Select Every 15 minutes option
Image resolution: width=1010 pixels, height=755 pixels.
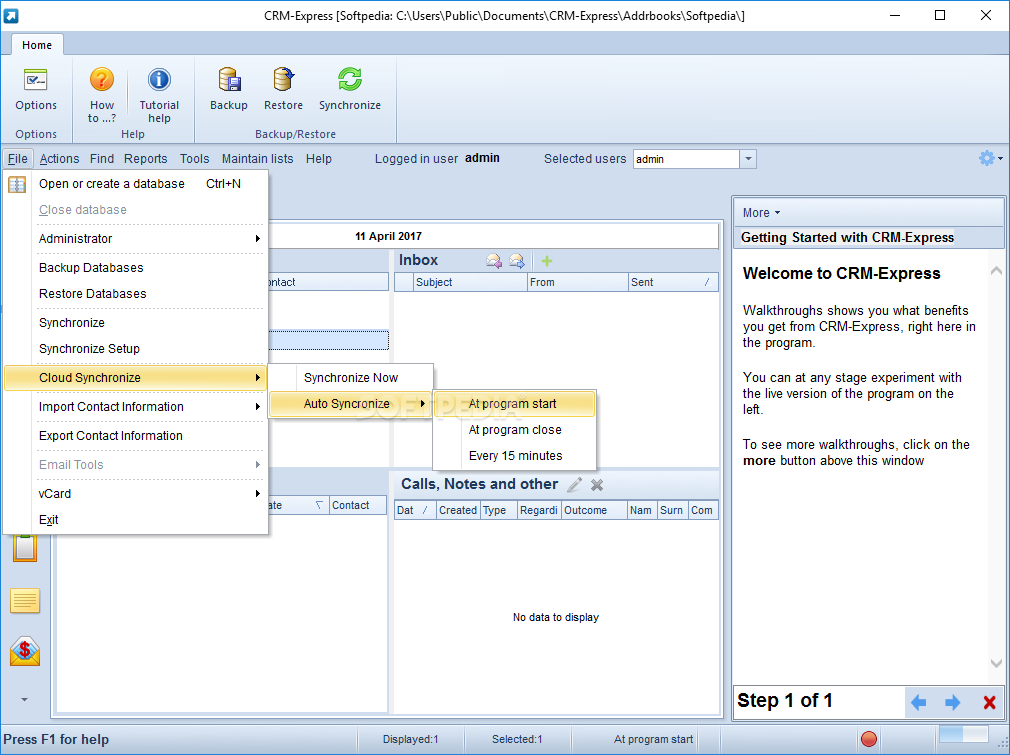pyautogui.click(x=514, y=455)
